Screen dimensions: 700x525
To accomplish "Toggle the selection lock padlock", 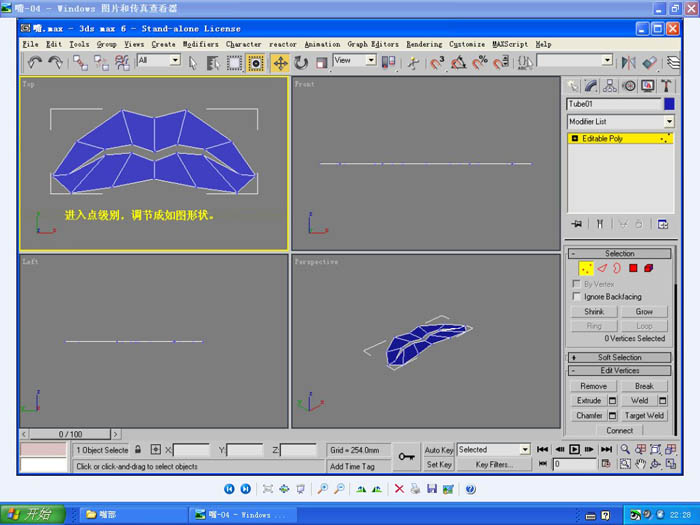I will [139, 450].
